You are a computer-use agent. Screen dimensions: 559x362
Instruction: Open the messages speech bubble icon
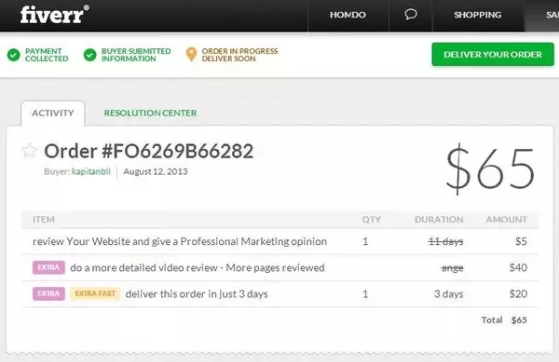pyautogui.click(x=411, y=14)
